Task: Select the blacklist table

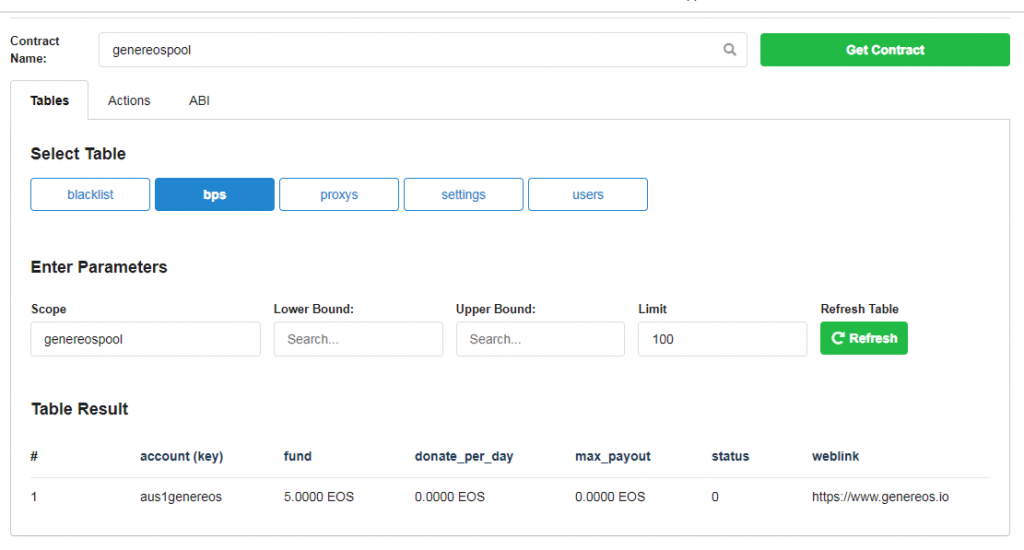Action: click(90, 195)
